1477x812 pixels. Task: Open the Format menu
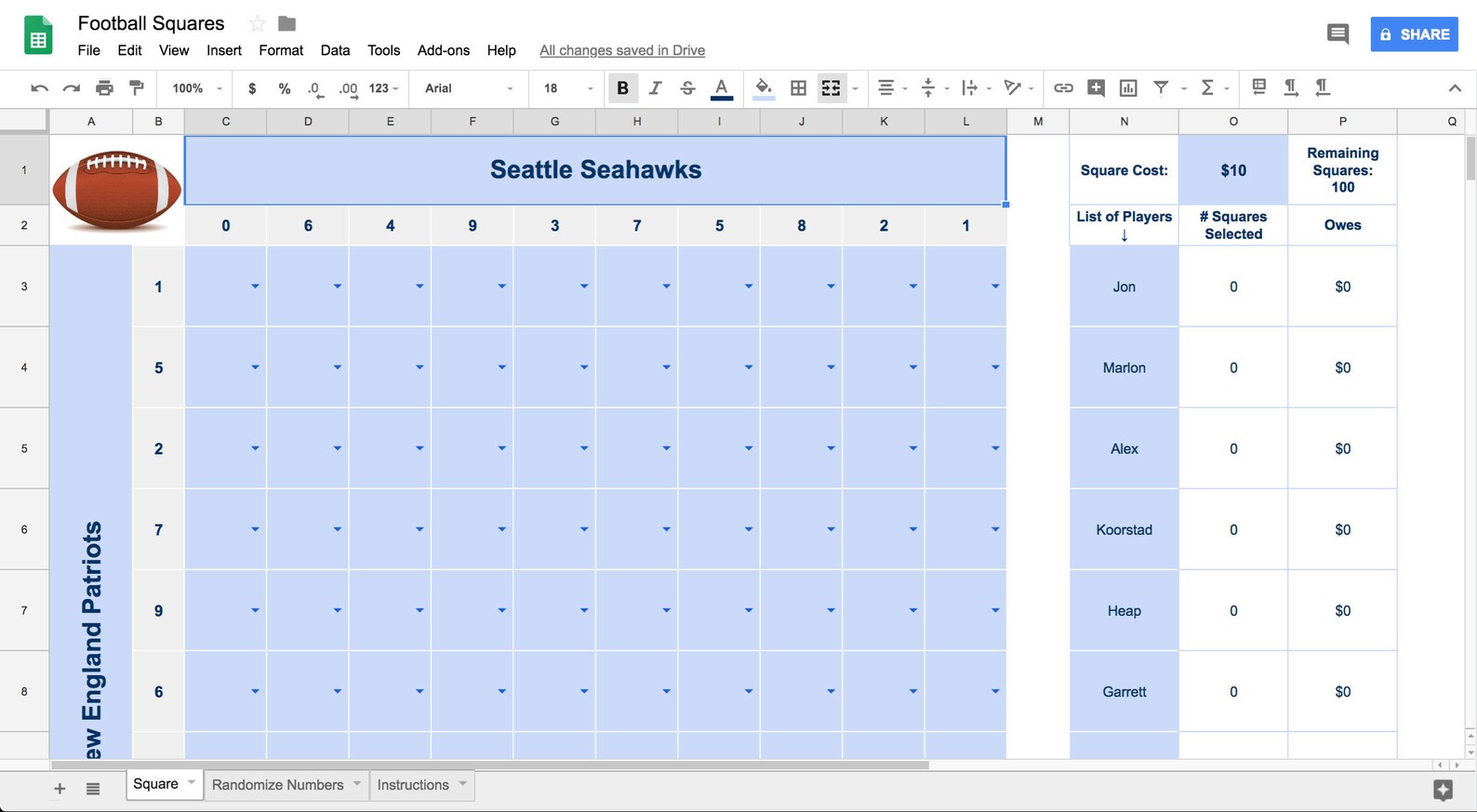pos(281,50)
